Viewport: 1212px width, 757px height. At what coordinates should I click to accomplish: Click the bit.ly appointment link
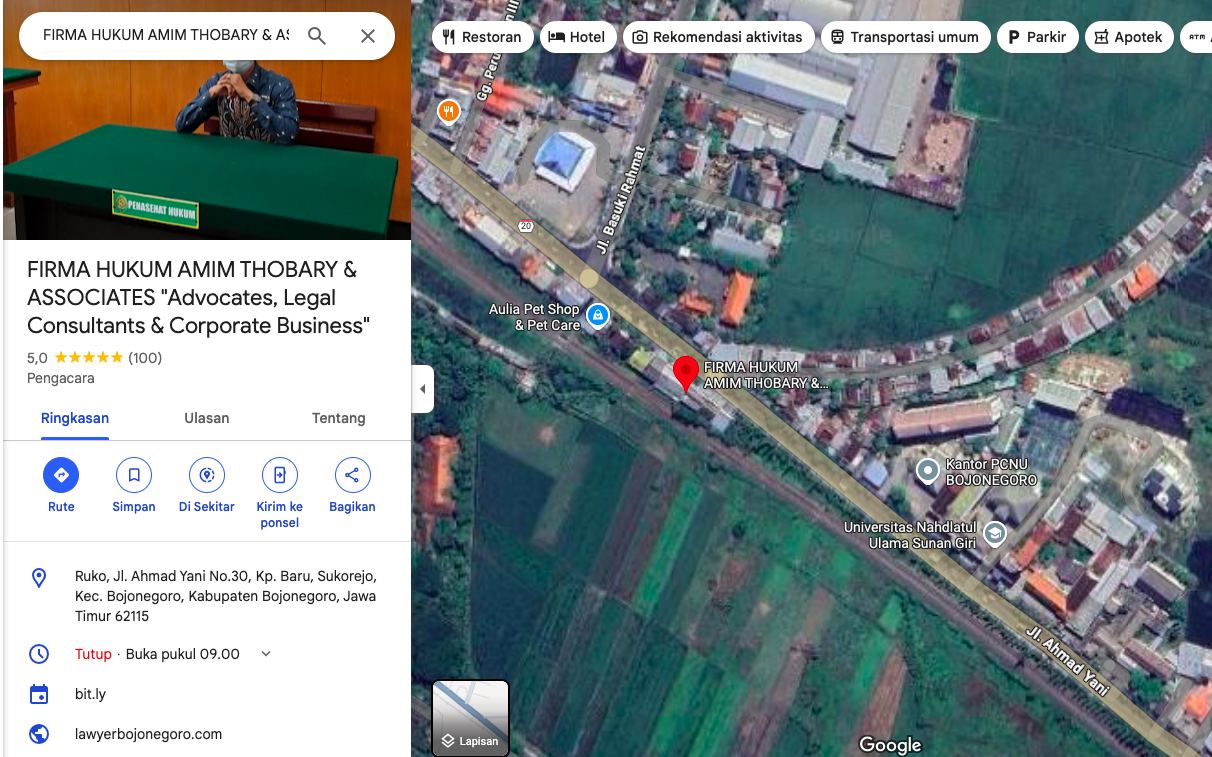click(x=90, y=694)
